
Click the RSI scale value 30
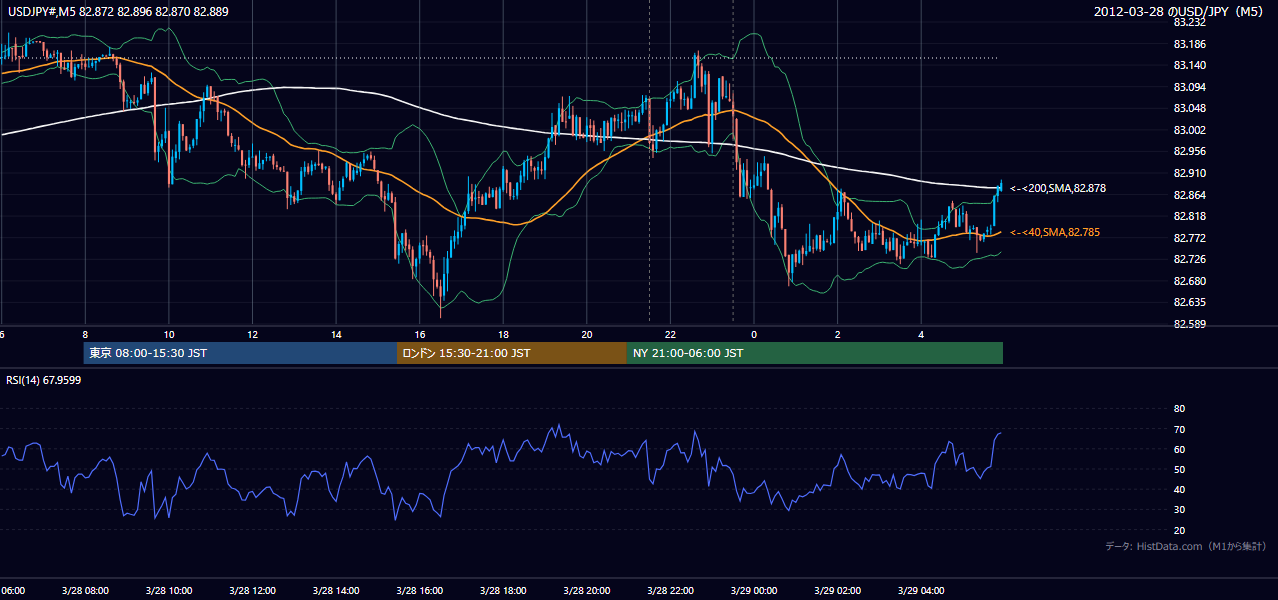pos(1179,510)
